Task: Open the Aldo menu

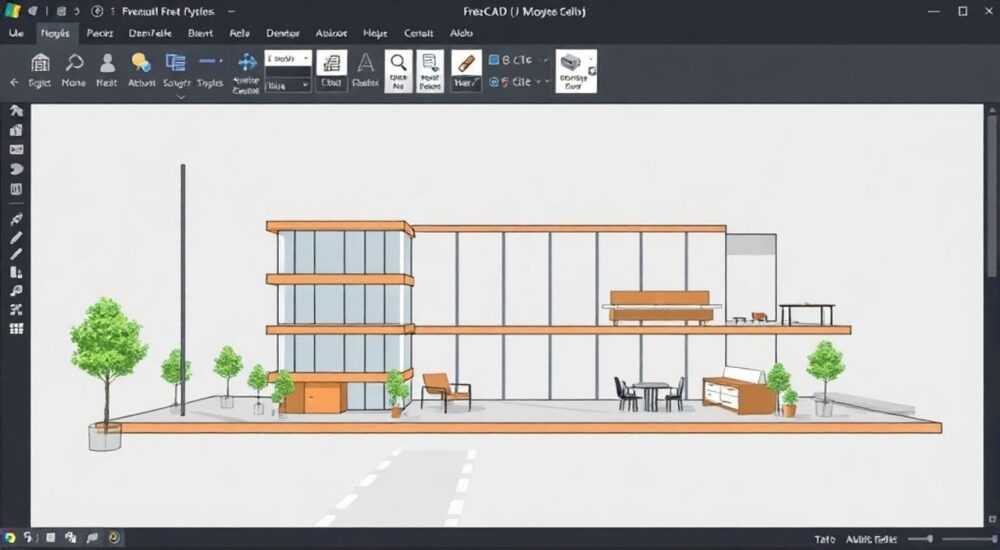Action: pos(461,33)
